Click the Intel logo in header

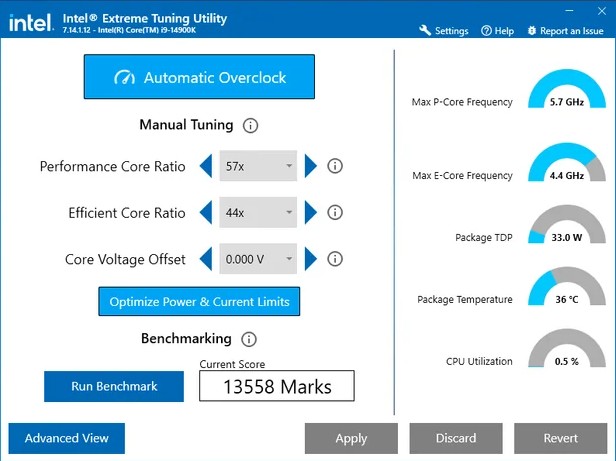click(x=31, y=23)
